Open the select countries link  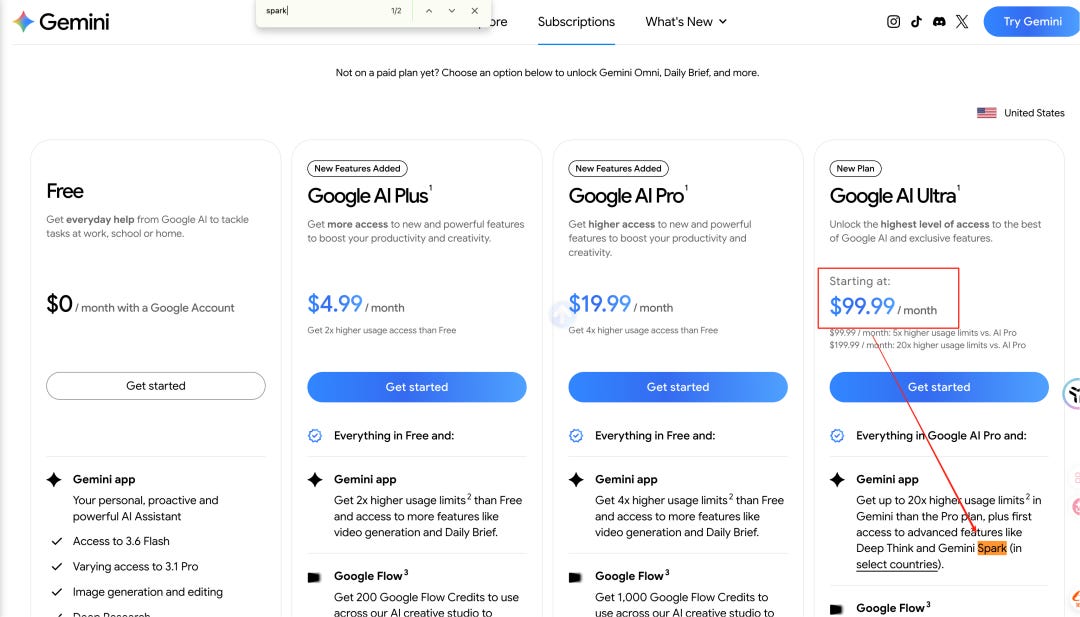point(897,564)
